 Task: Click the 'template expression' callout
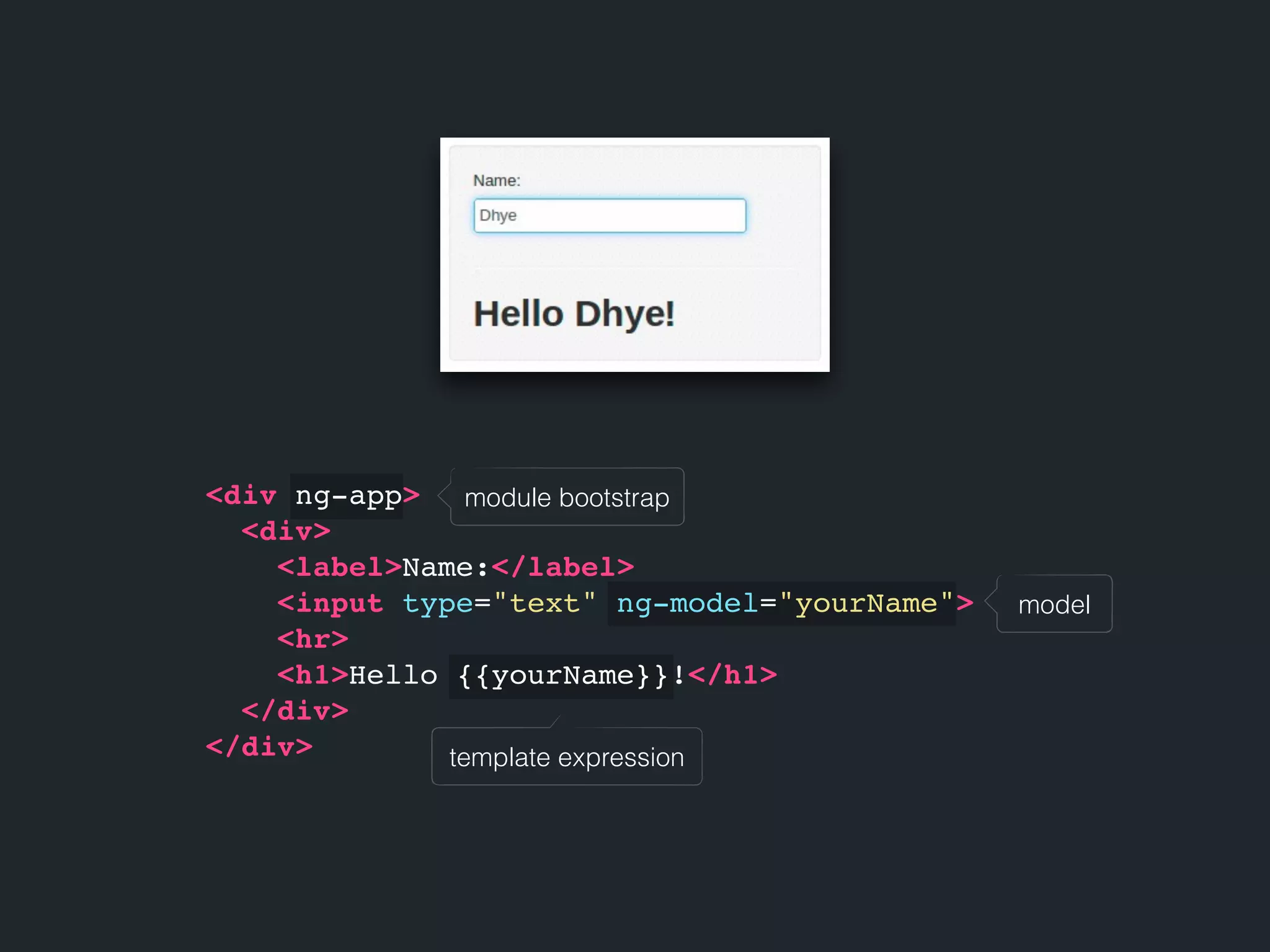[x=566, y=757]
